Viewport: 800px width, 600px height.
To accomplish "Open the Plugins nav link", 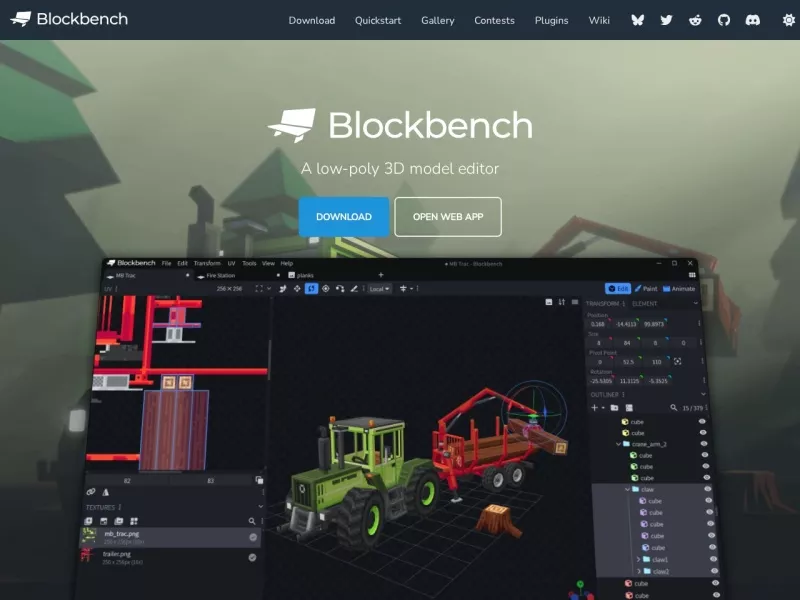I will pos(552,20).
